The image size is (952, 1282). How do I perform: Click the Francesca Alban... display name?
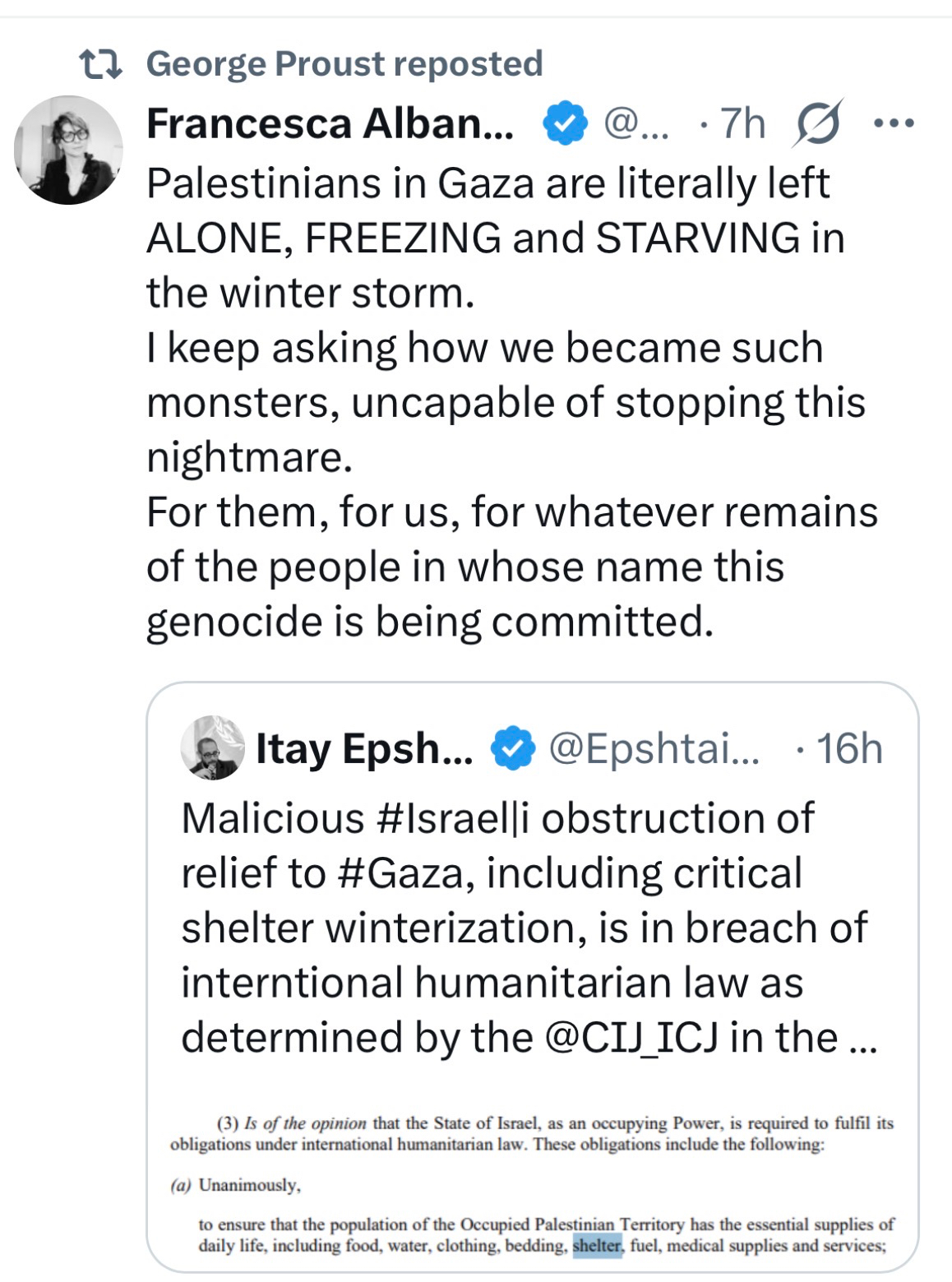330,124
